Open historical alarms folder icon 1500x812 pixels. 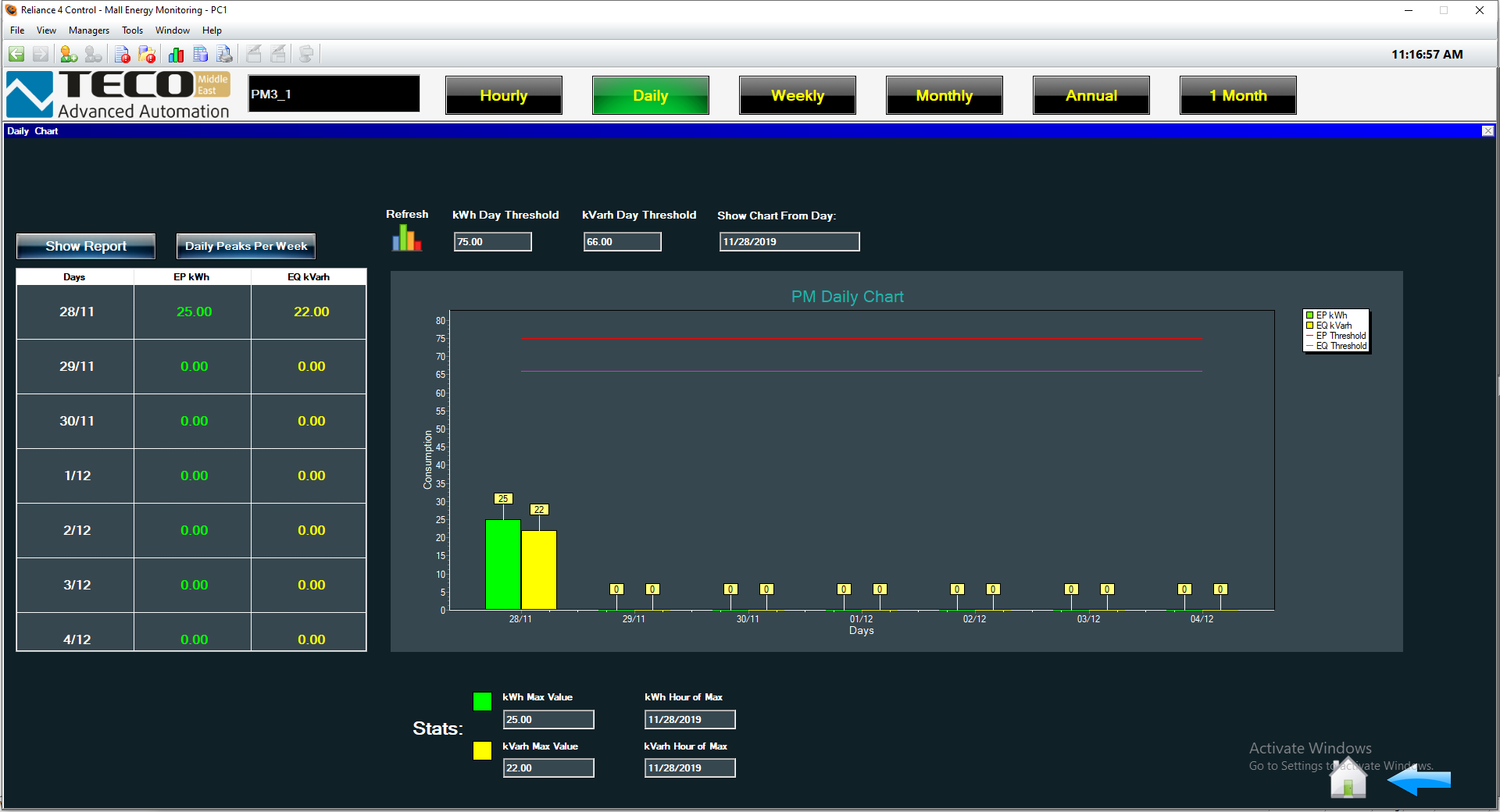147,54
